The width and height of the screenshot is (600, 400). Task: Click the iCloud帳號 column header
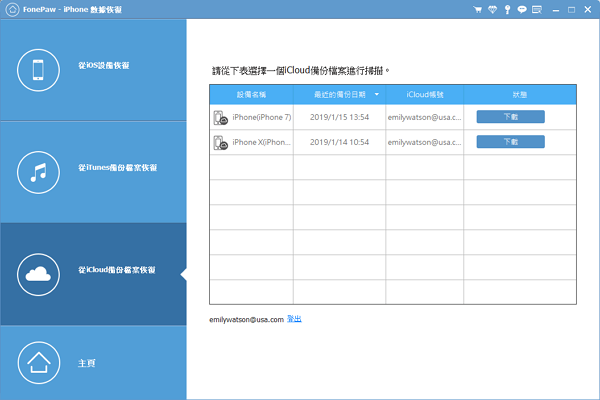pyautogui.click(x=424, y=93)
